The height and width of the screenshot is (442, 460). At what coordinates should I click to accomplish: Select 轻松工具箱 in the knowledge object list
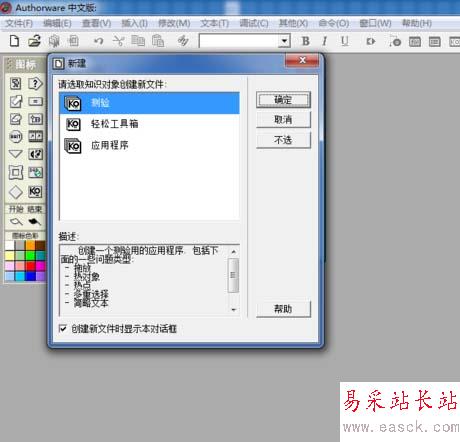149,124
